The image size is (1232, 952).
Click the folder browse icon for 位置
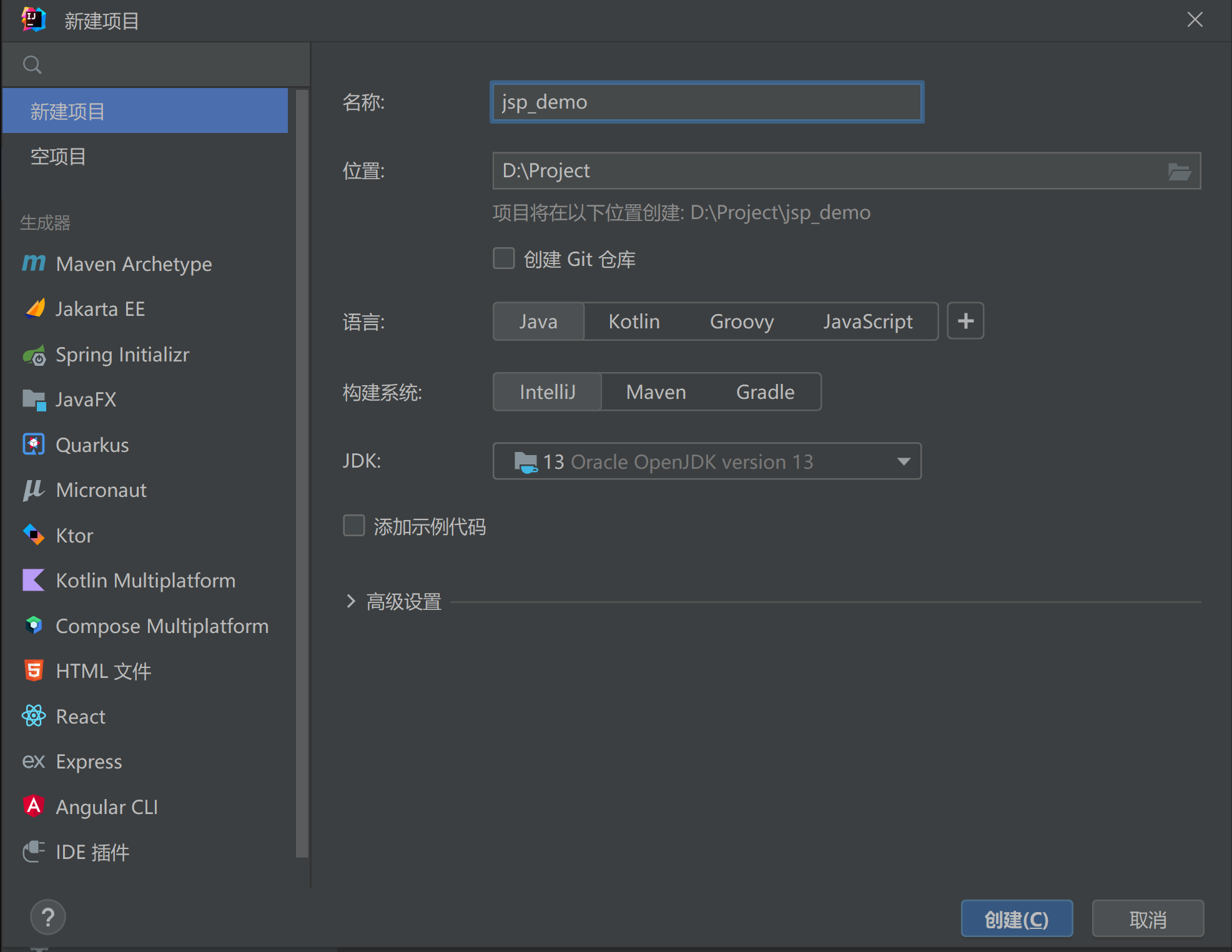(x=1179, y=170)
